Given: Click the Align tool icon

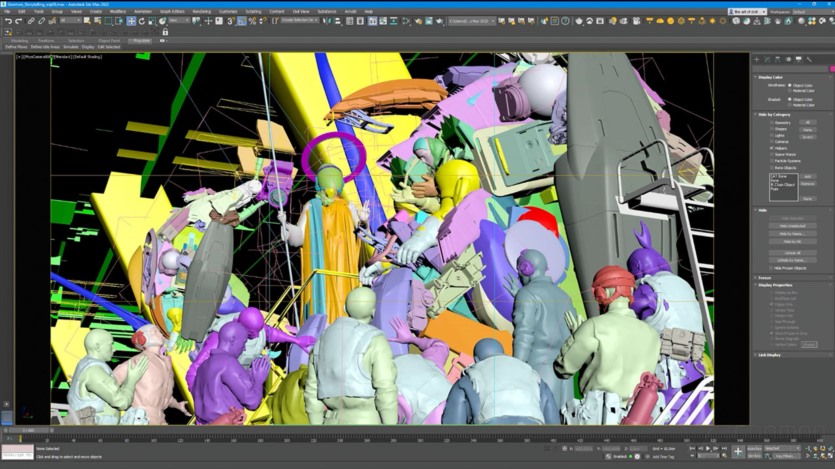Looking at the screenshot, I should point(338,21).
